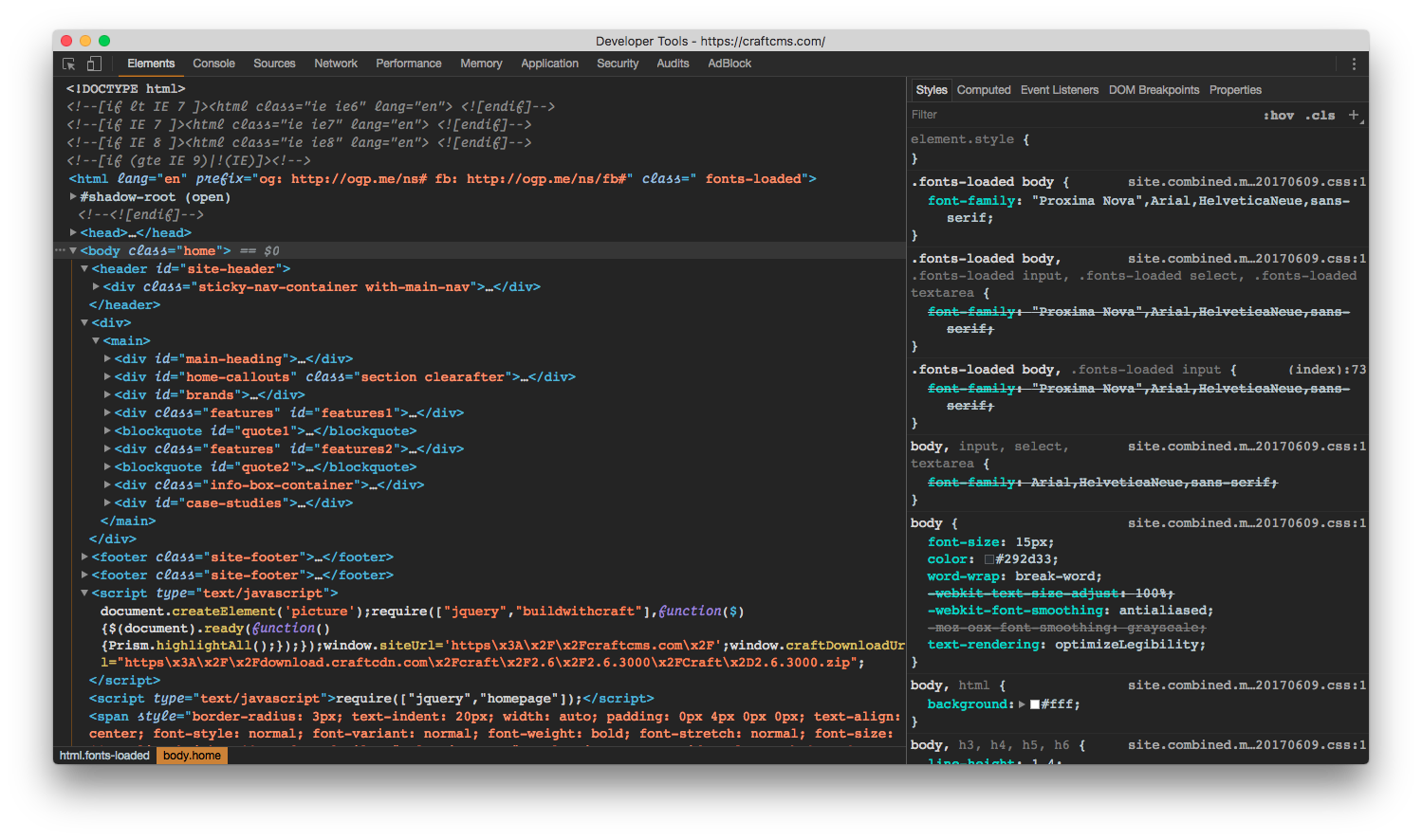Open the DOM Breakpoints pane tab
The width and height of the screenshot is (1422, 840).
(1154, 90)
